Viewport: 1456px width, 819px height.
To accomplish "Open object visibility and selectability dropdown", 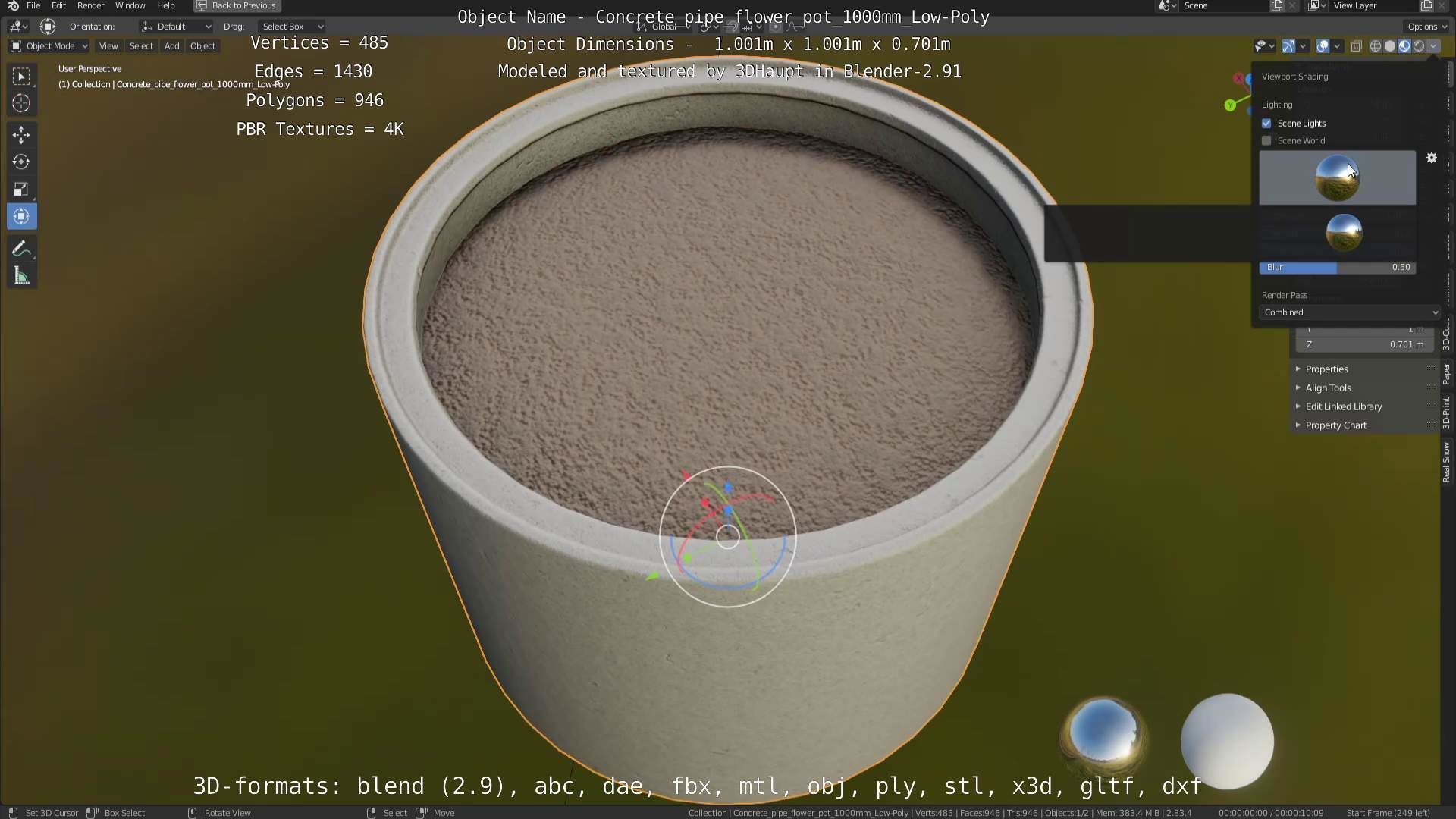I will tap(1263, 46).
